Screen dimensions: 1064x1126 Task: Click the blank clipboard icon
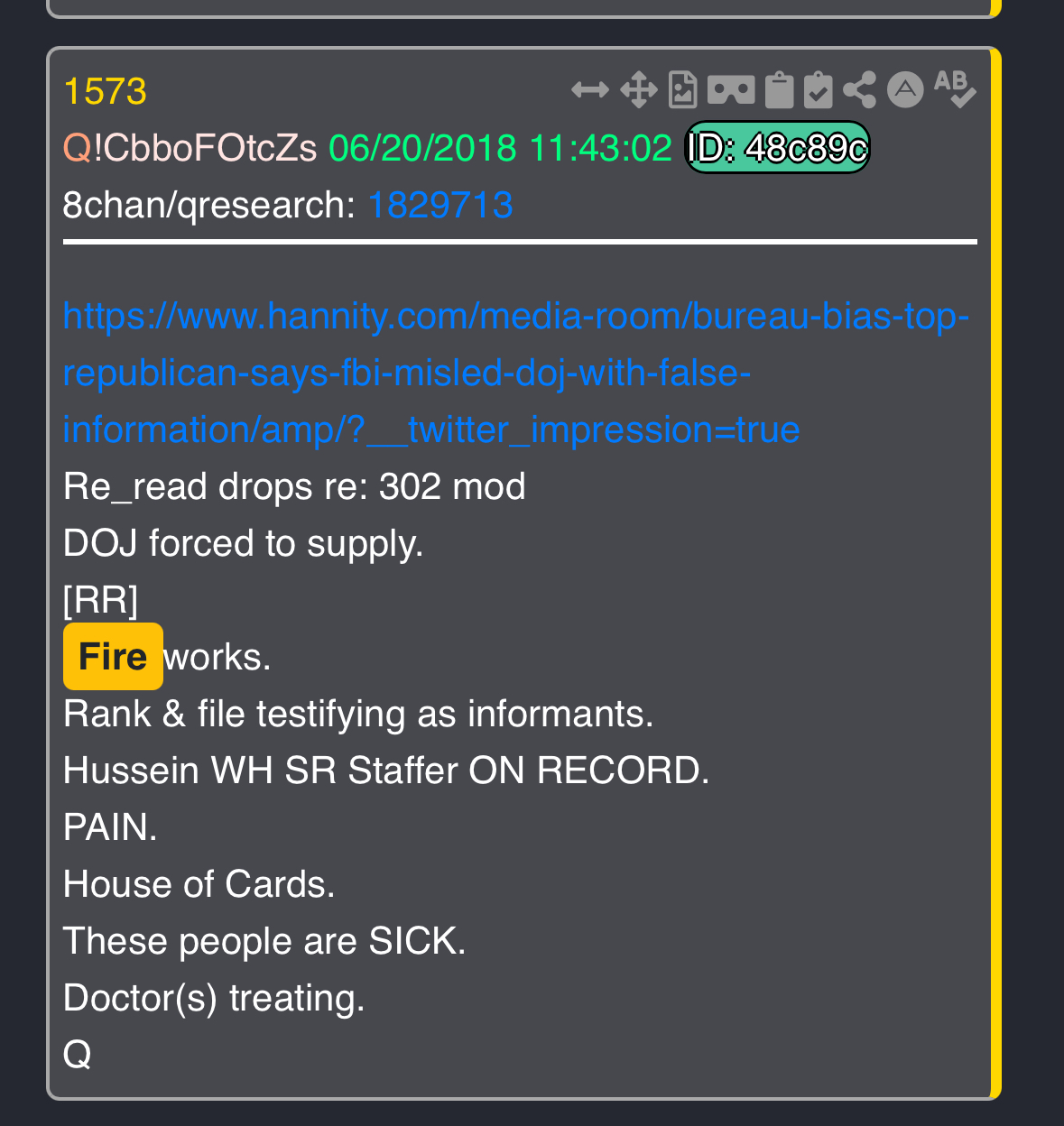pyautogui.click(x=779, y=90)
